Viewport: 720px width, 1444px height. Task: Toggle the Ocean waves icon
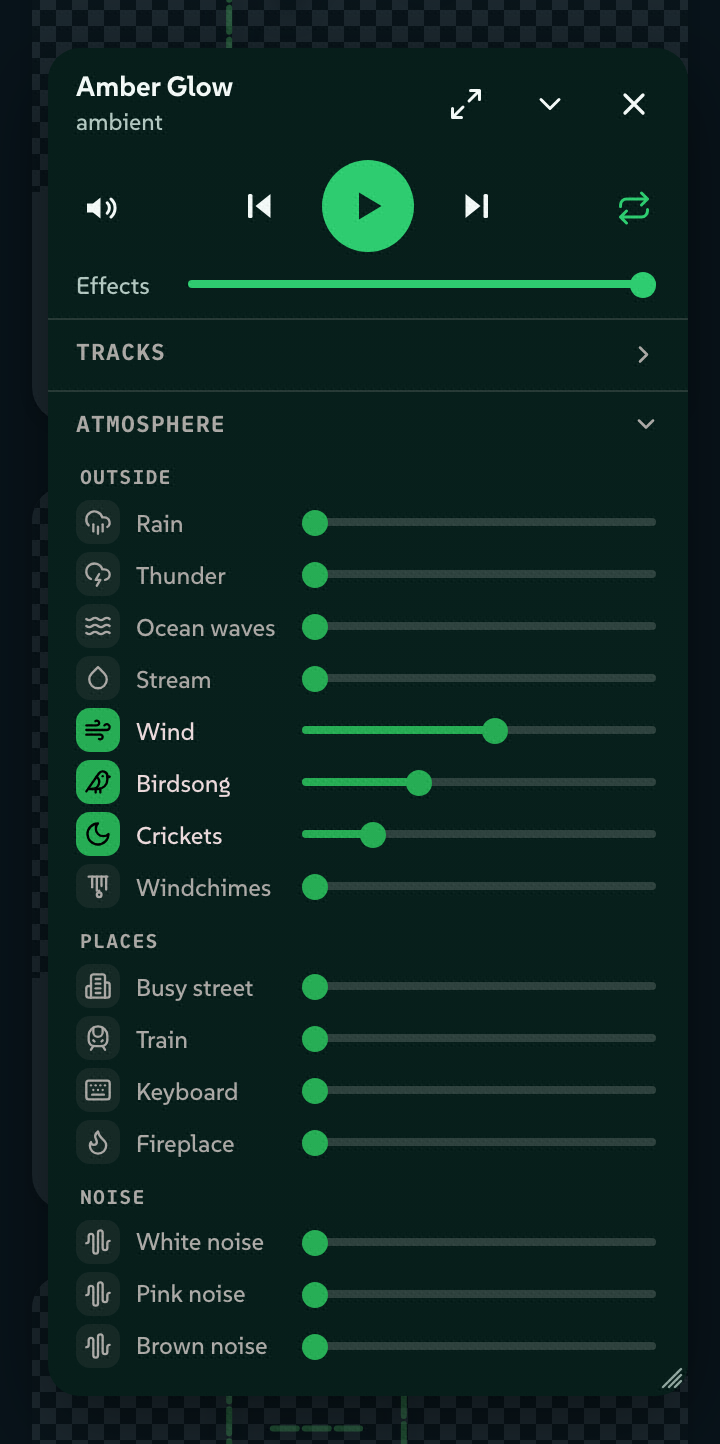[98, 627]
